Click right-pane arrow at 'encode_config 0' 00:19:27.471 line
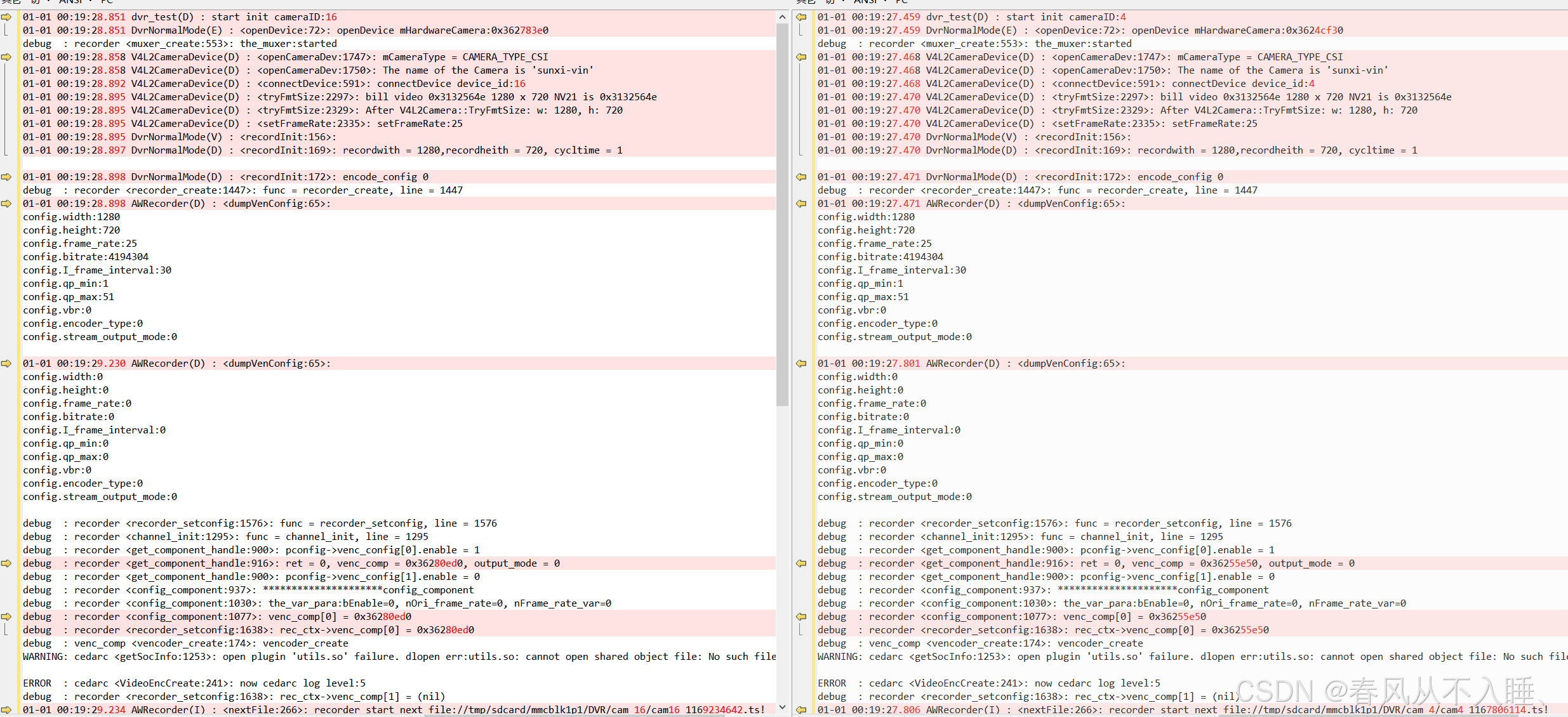This screenshot has width=1568, height=717. [802, 177]
